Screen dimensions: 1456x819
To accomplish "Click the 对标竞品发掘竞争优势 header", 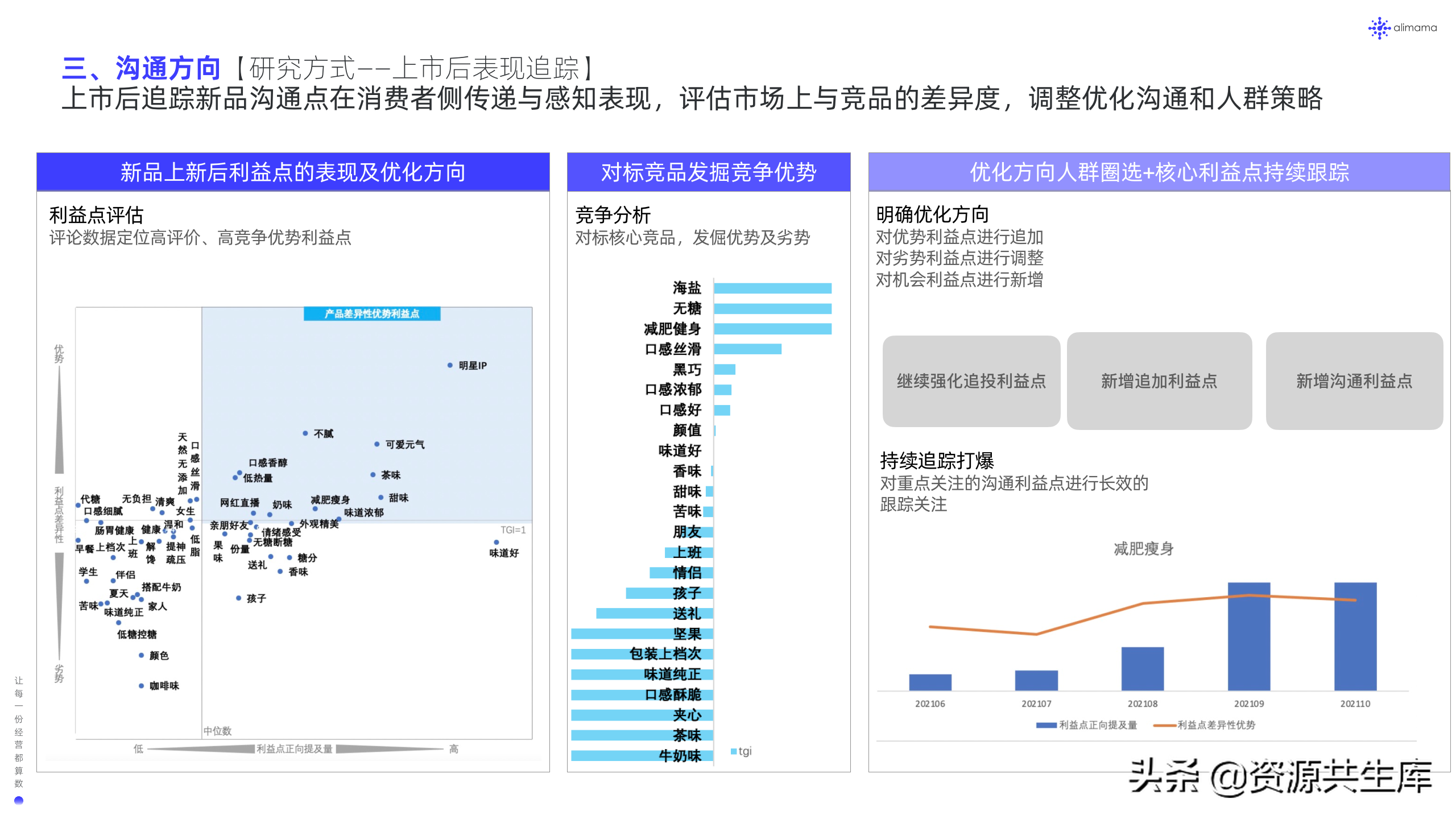I will [x=708, y=172].
